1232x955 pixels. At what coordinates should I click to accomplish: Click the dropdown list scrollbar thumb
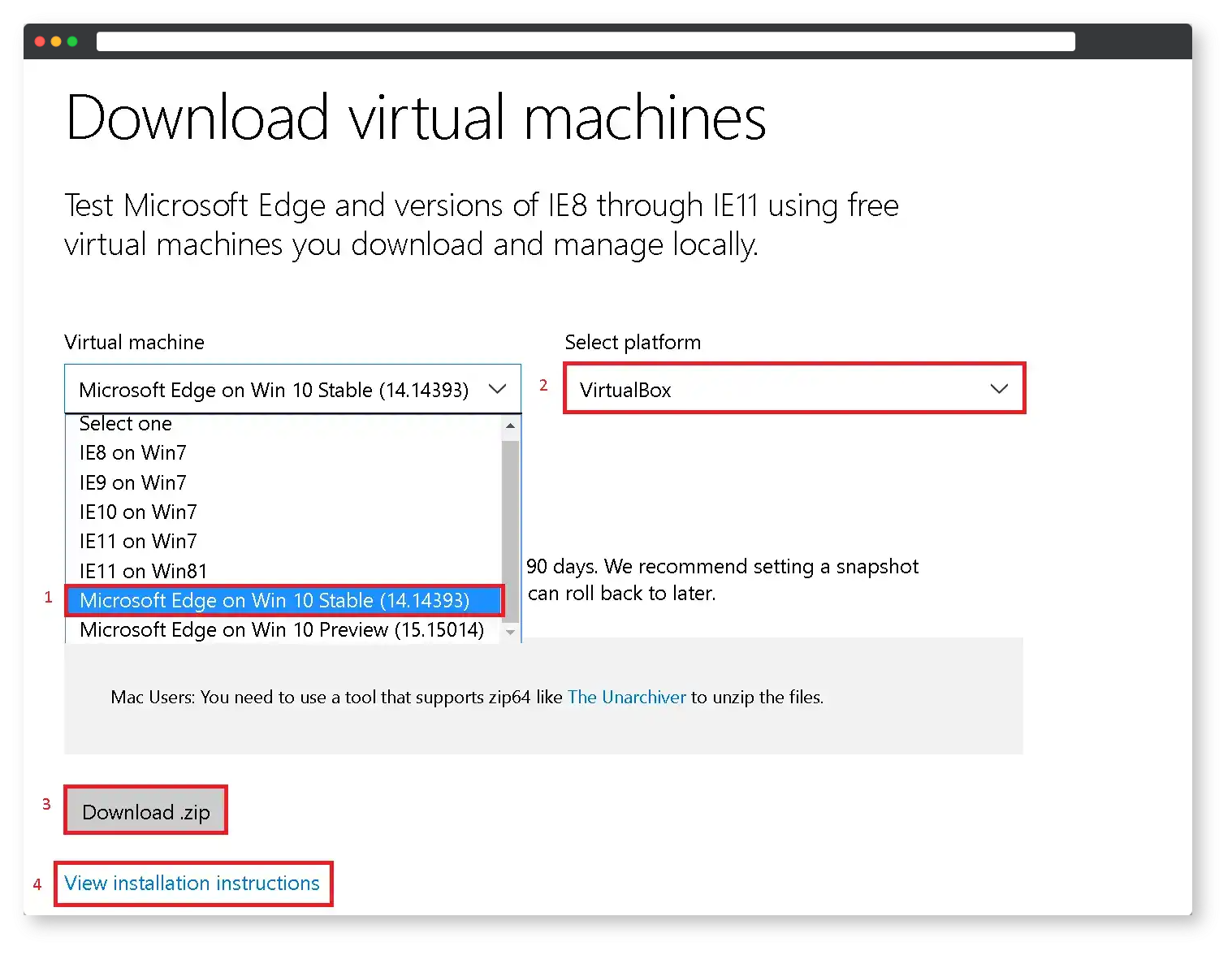pos(510,531)
